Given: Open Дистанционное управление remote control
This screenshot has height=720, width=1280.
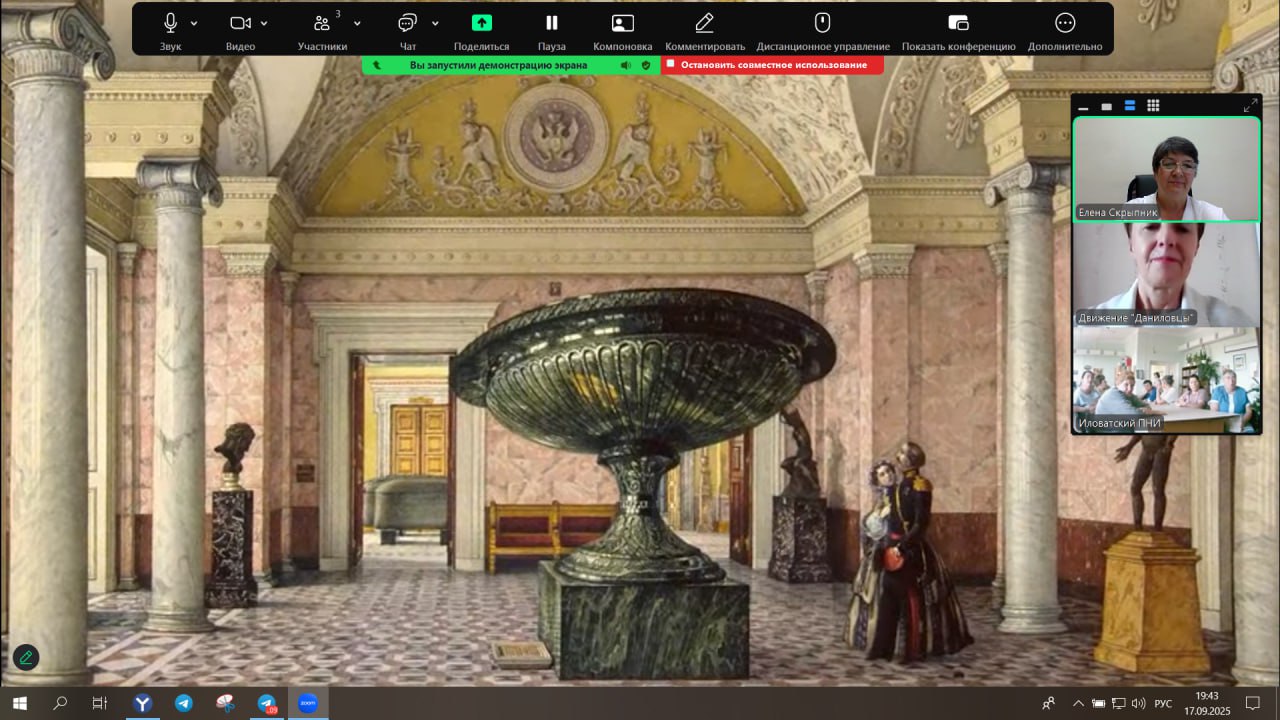Looking at the screenshot, I should [x=822, y=23].
